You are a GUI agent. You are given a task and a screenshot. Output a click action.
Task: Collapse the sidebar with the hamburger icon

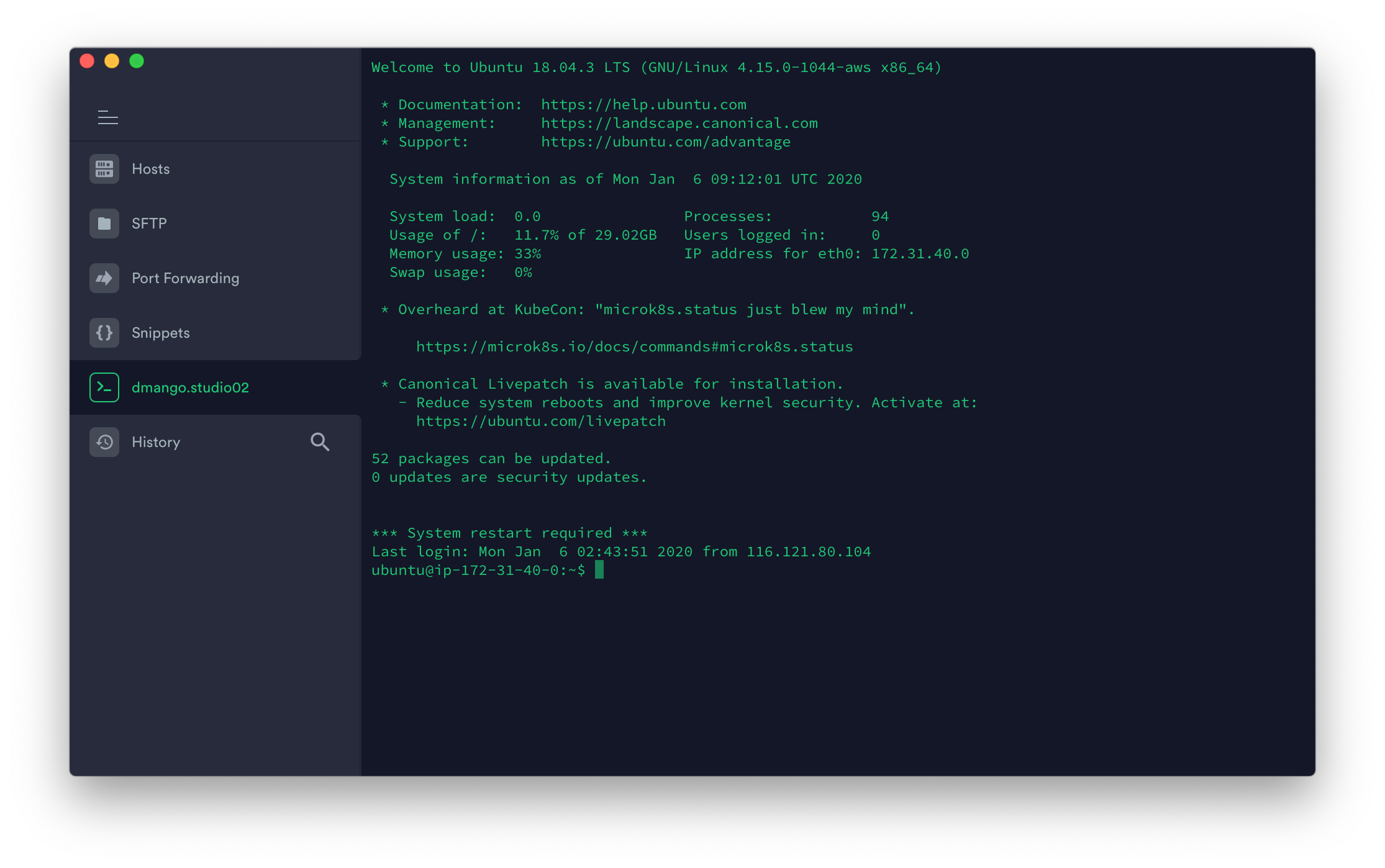tap(108, 117)
